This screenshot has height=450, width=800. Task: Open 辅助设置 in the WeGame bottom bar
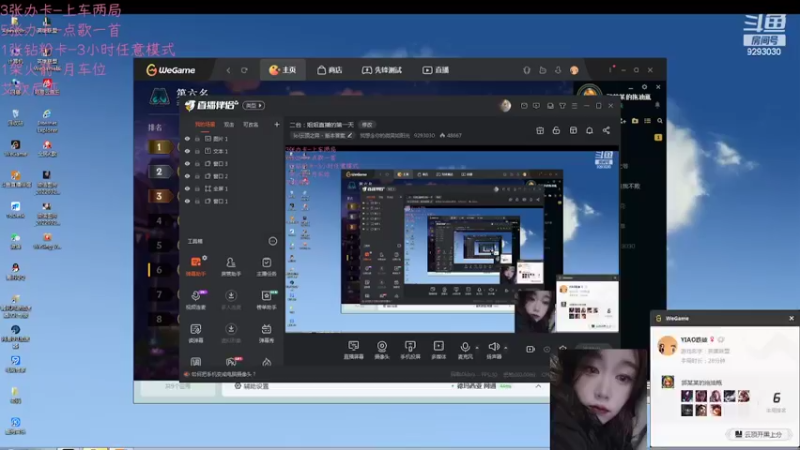[x=252, y=386]
